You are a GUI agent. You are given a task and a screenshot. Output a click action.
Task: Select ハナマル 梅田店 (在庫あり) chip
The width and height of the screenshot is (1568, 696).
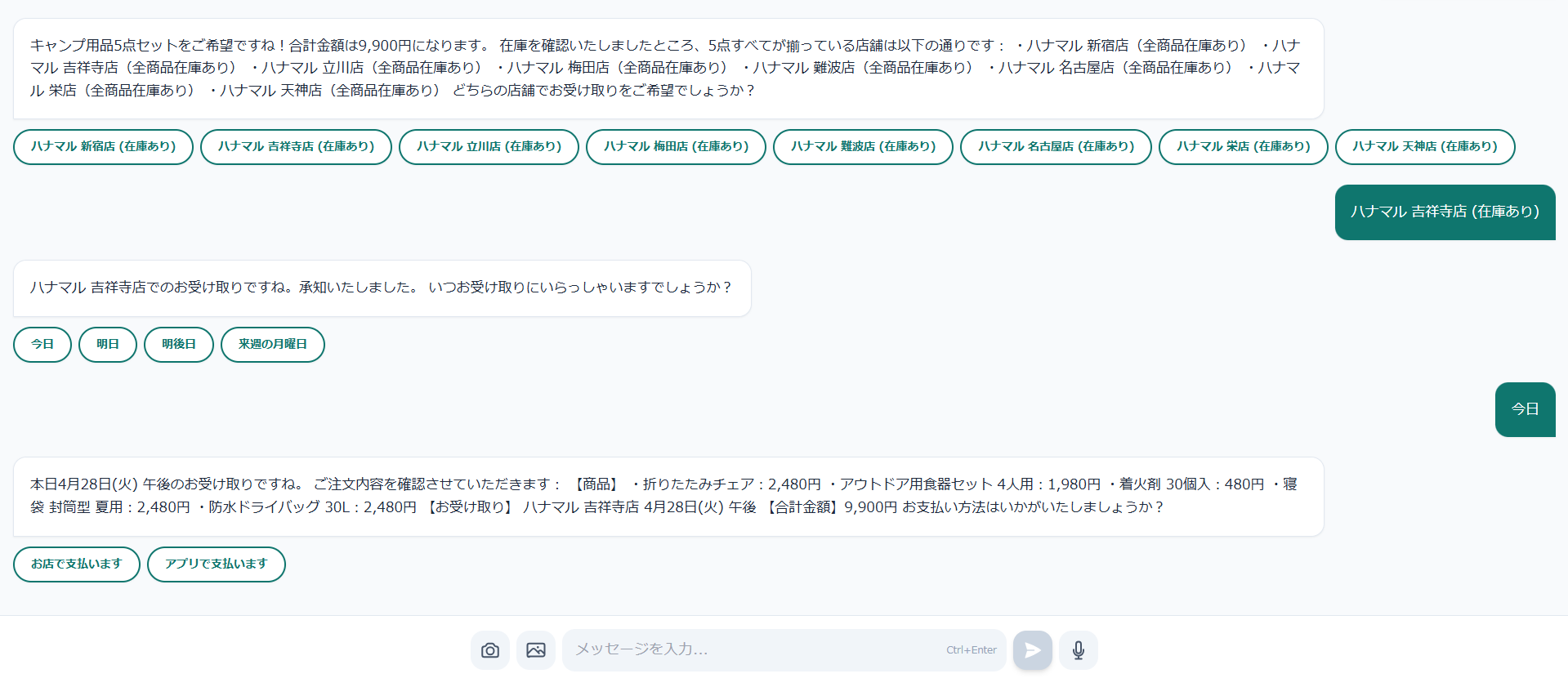[676, 147]
